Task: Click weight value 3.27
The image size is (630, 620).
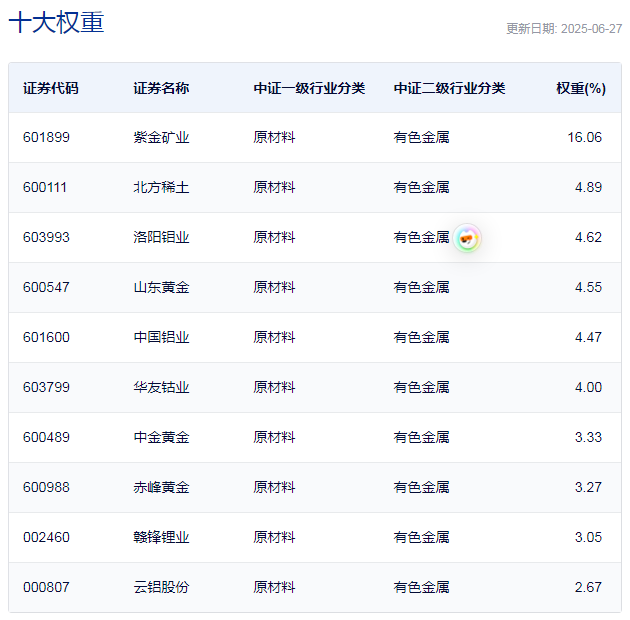Action: point(588,487)
